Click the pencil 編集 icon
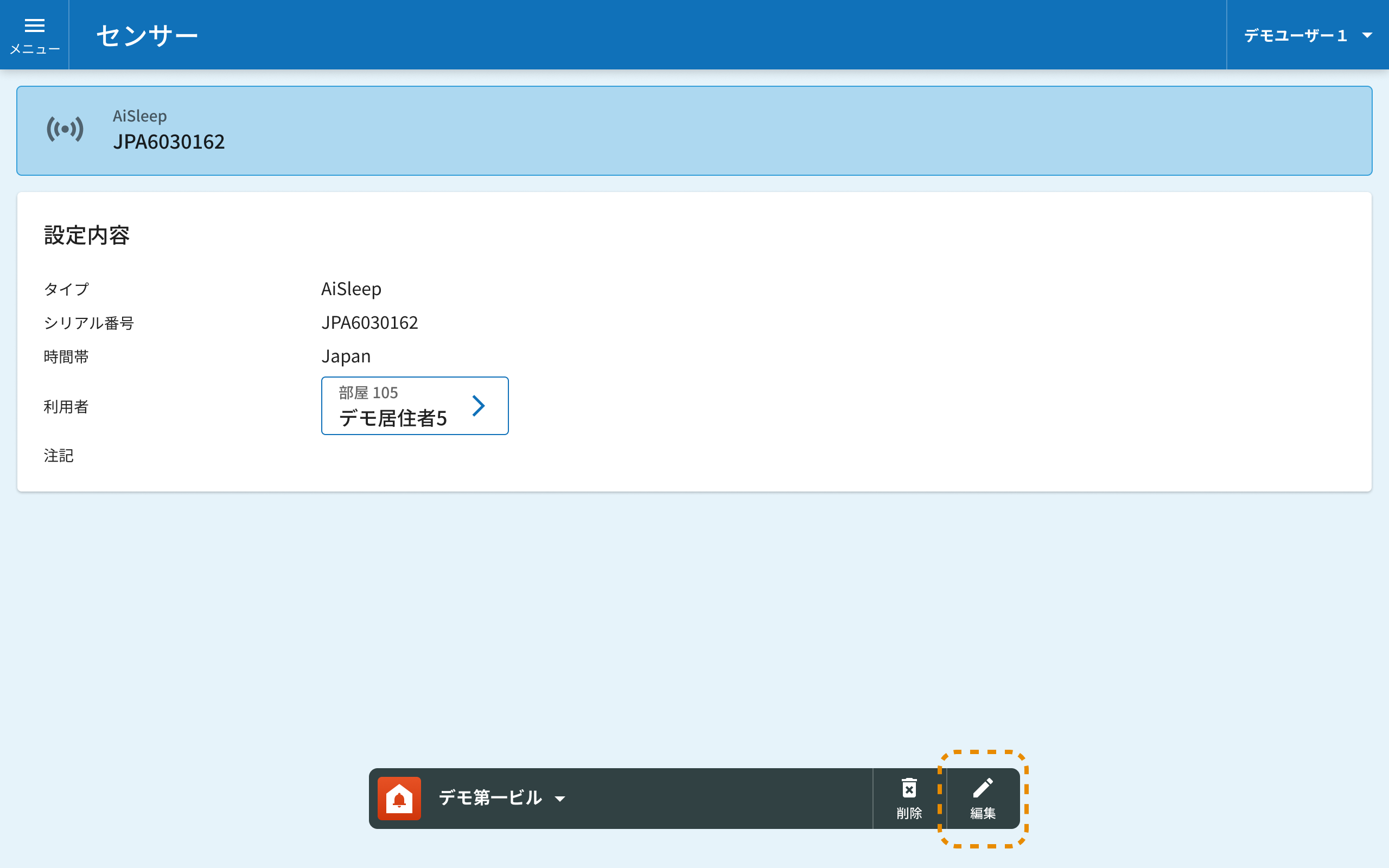This screenshot has width=1389, height=868. [x=983, y=788]
